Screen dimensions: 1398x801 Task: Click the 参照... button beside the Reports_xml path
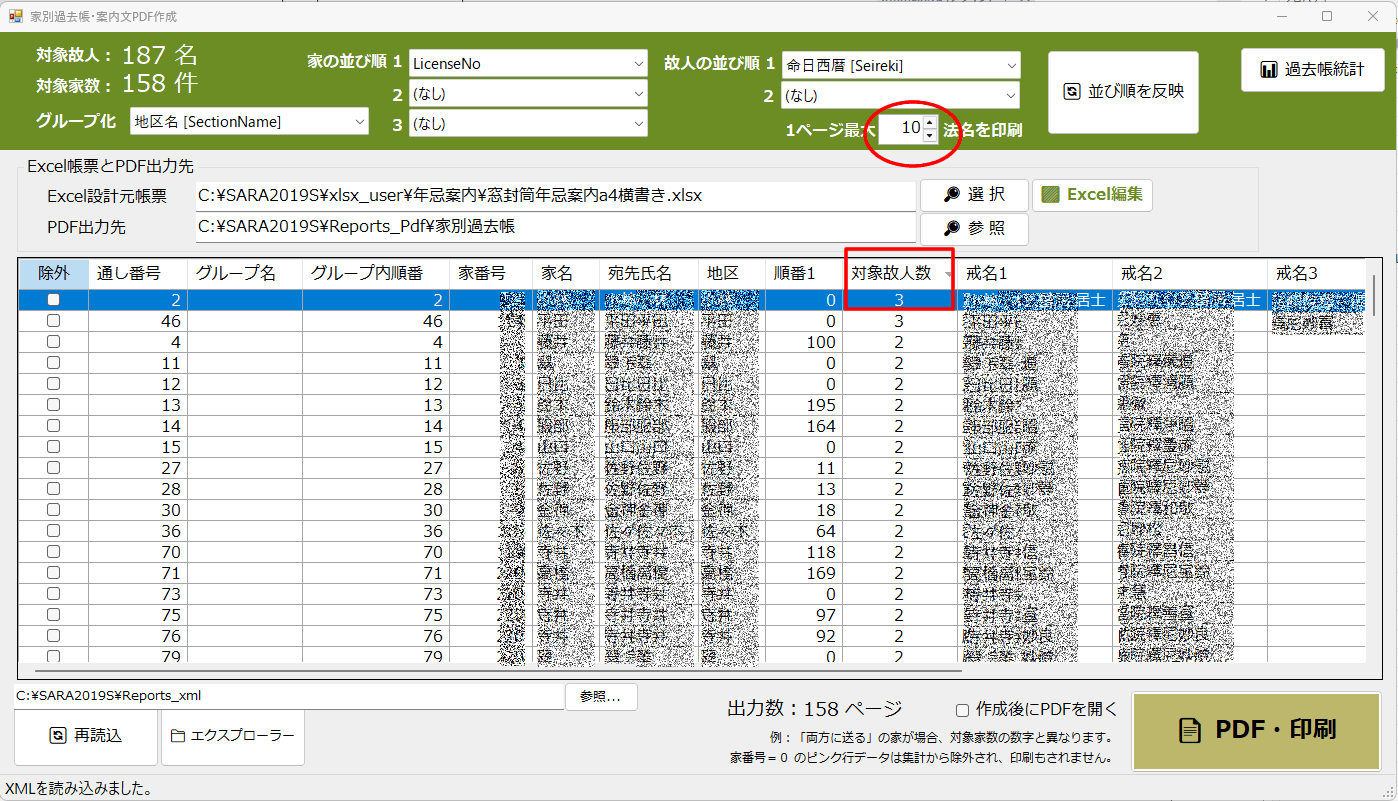pos(601,697)
